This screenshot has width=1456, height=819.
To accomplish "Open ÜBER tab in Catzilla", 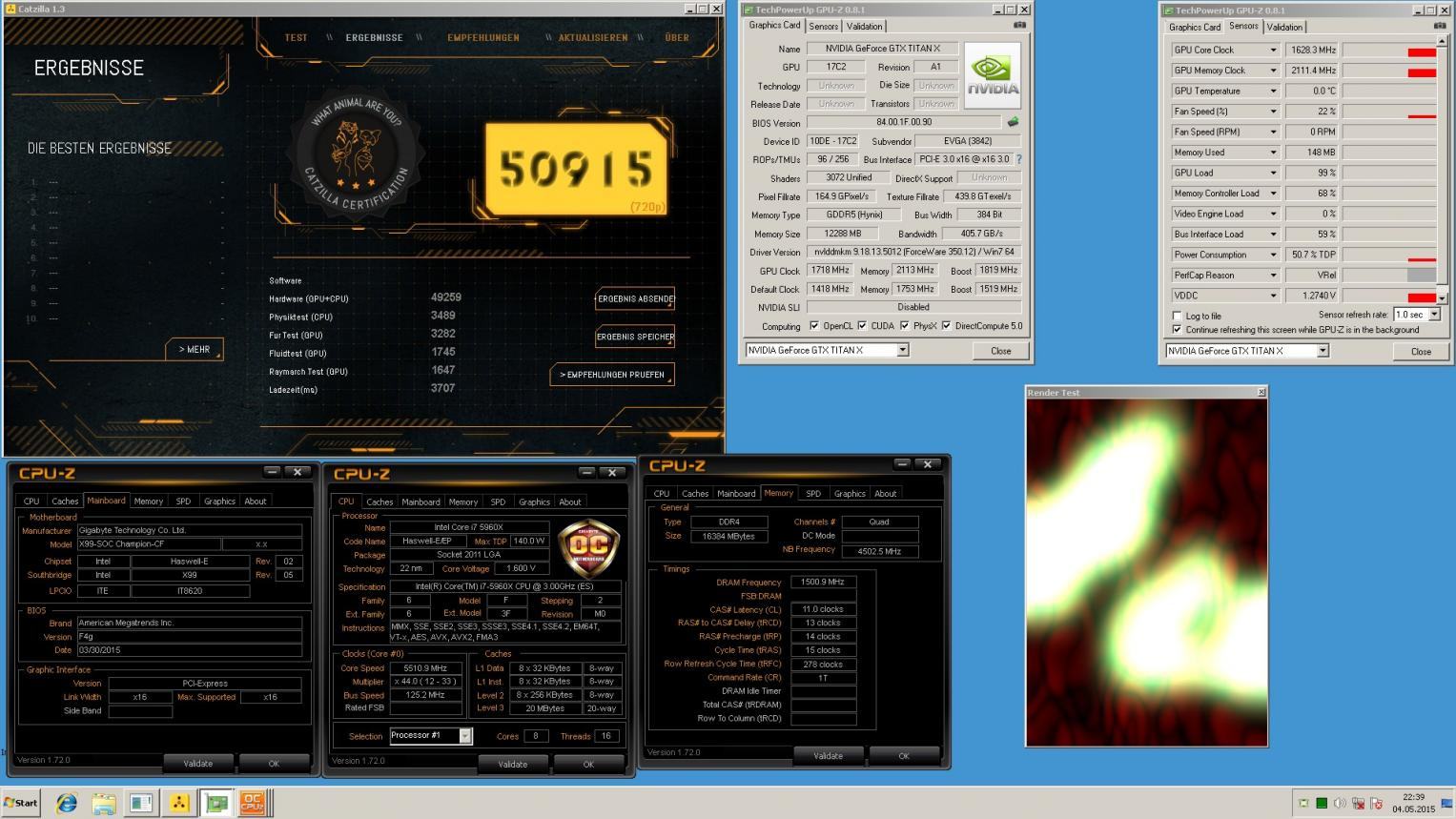I will coord(677,38).
